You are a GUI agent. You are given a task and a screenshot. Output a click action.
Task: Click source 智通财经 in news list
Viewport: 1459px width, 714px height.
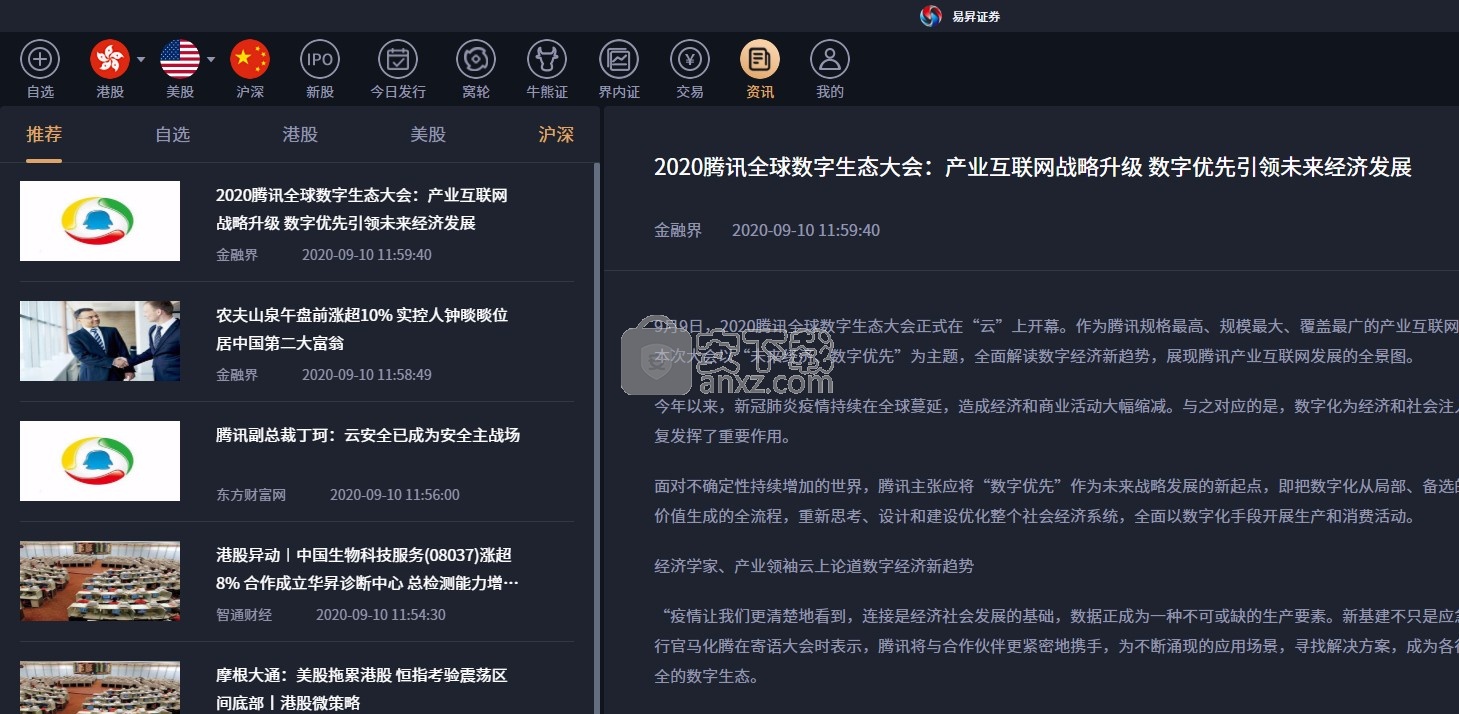[244, 615]
